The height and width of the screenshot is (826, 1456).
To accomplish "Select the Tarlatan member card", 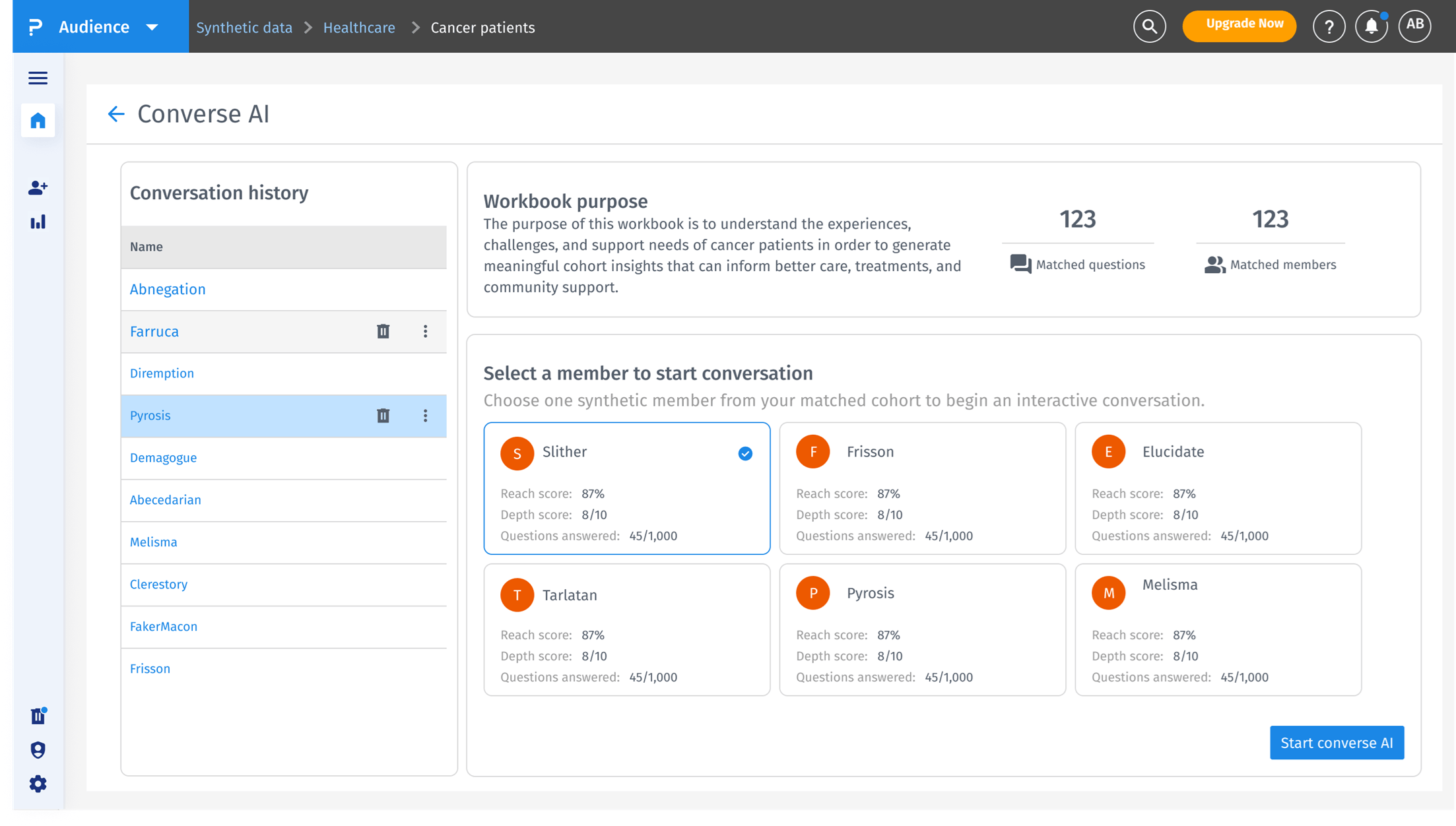I will click(626, 629).
